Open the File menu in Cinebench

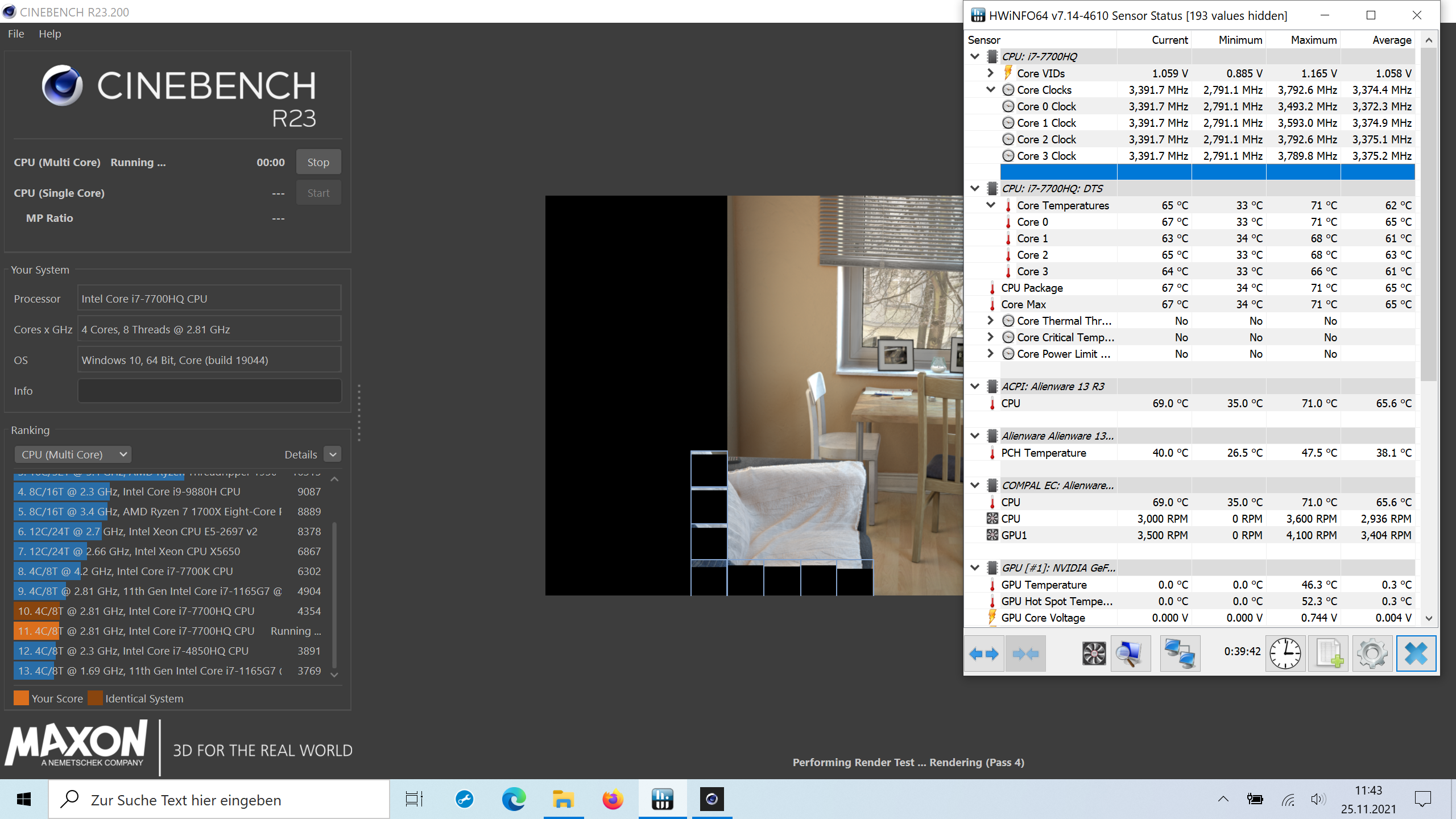(16, 34)
